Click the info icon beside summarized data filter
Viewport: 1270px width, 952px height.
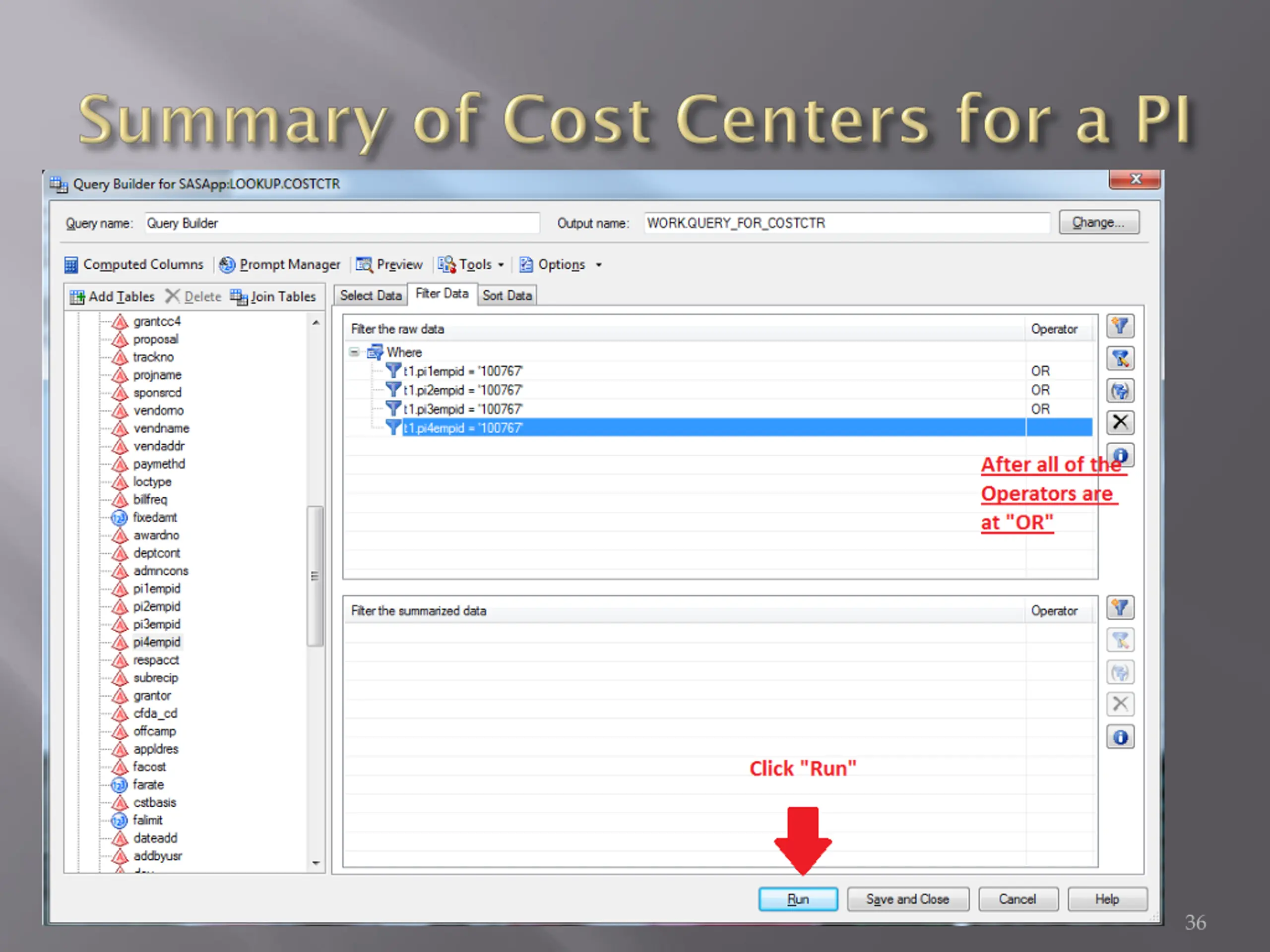(1120, 737)
